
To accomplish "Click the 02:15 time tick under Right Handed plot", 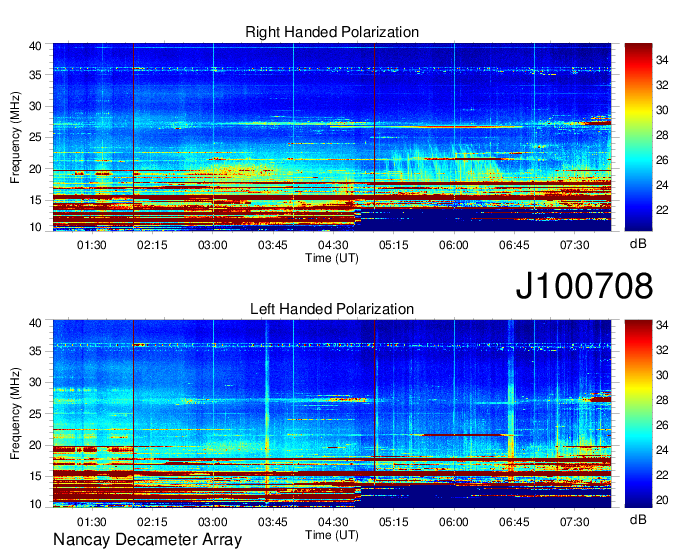I will (x=152, y=245).
